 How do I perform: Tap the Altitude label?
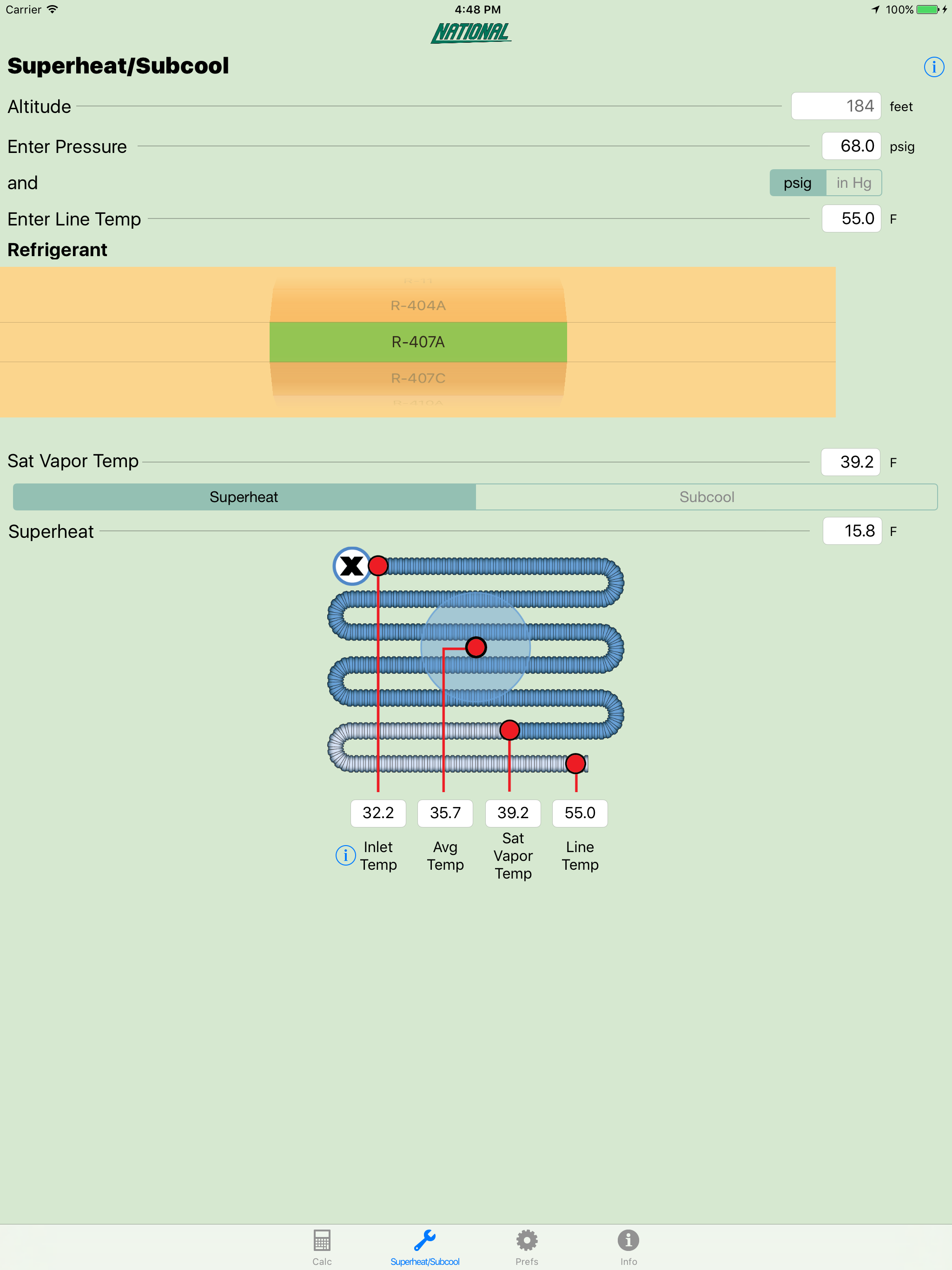tap(39, 107)
